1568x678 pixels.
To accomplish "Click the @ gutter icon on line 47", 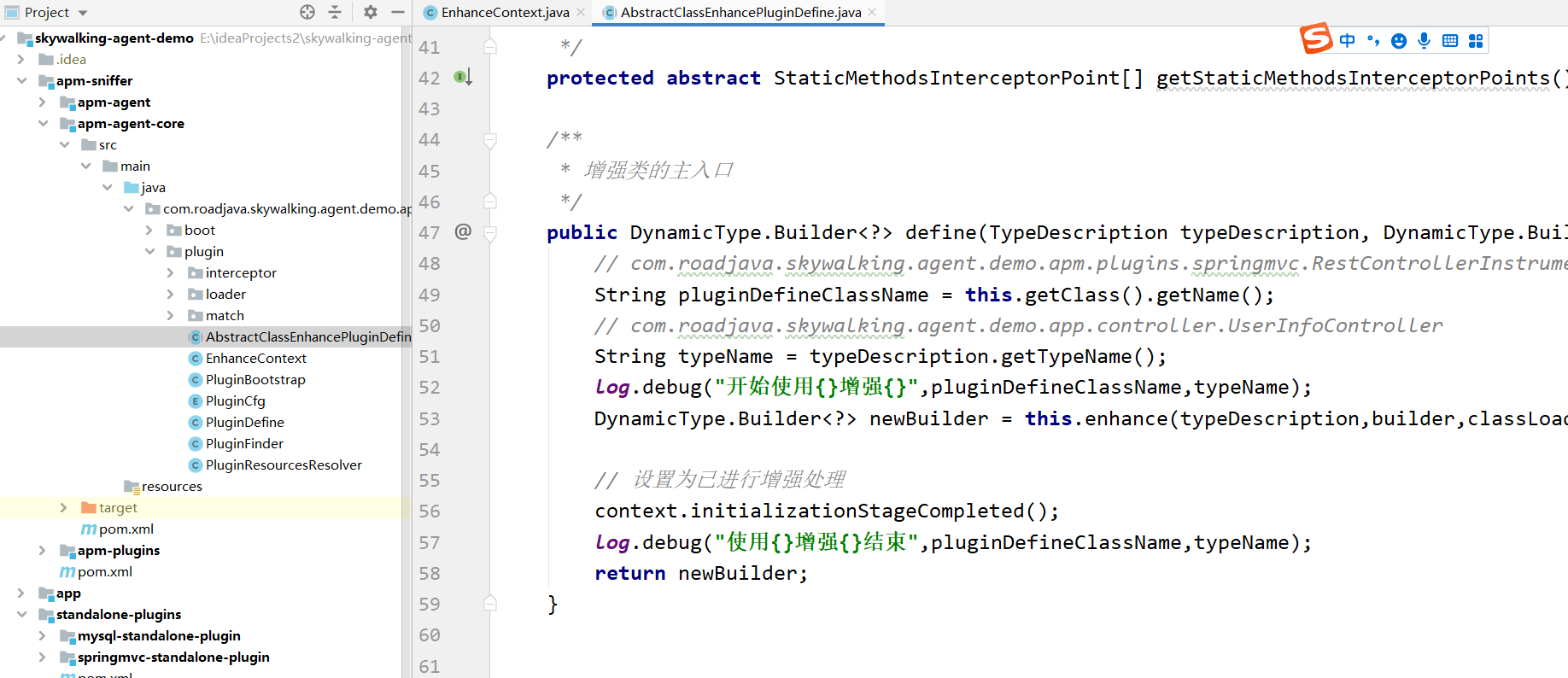I will tap(463, 231).
